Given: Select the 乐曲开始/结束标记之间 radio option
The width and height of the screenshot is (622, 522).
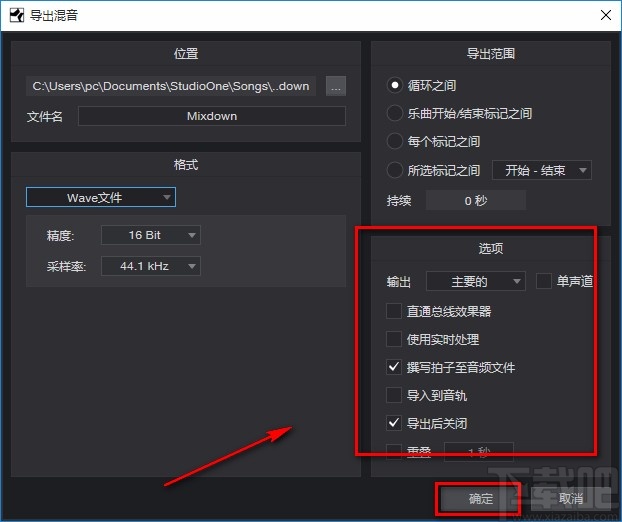Looking at the screenshot, I should click(x=395, y=113).
